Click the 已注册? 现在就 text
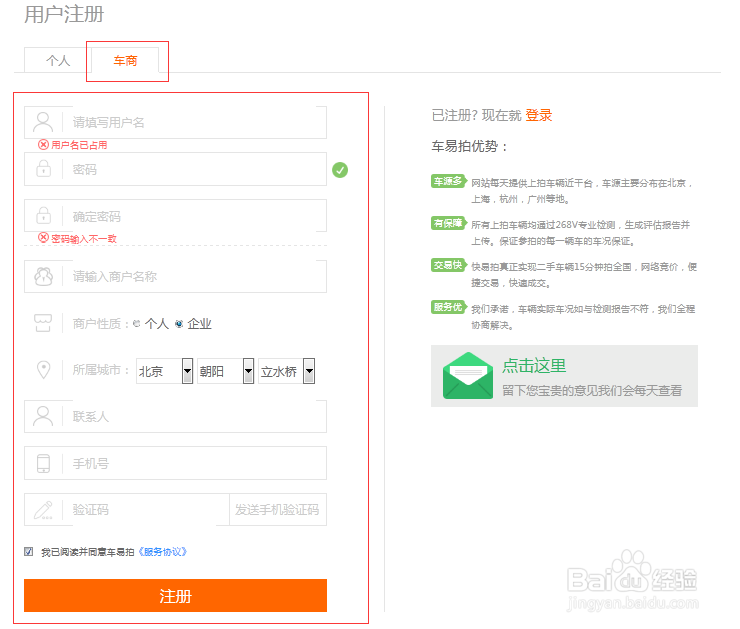 tap(477, 115)
